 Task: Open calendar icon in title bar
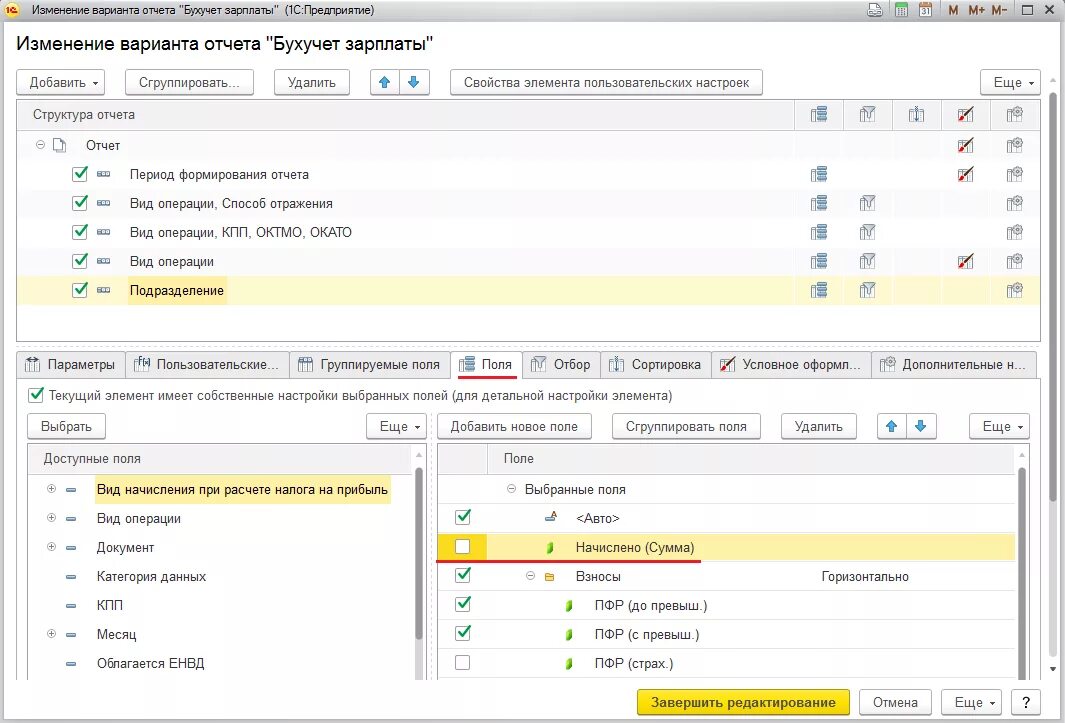click(x=925, y=10)
